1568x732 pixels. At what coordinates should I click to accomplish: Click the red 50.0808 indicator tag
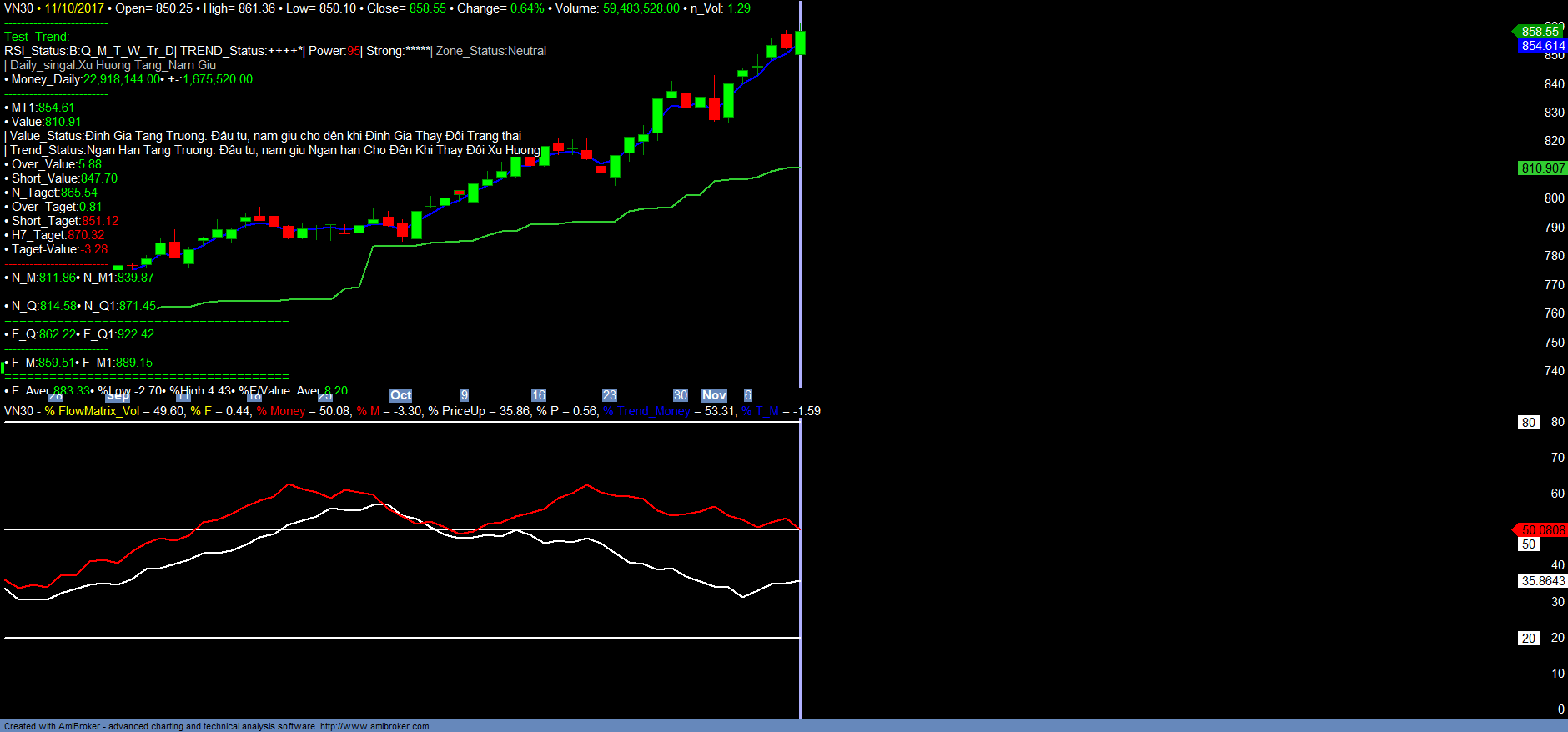[x=1542, y=530]
